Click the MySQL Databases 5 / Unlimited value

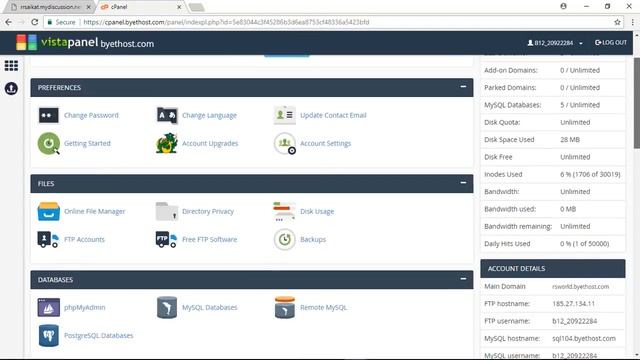[580, 105]
